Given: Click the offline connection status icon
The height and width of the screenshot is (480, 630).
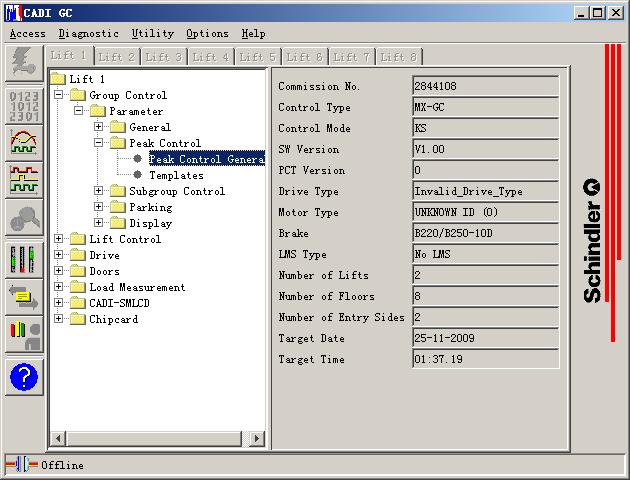Looking at the screenshot, I should 22,465.
